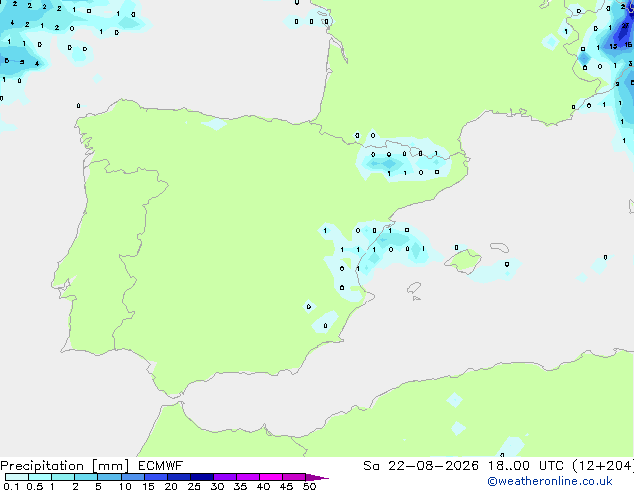The height and width of the screenshot is (490, 634).
Task: Click the 30–35 mm purple legend box
Action: pos(225,477)
